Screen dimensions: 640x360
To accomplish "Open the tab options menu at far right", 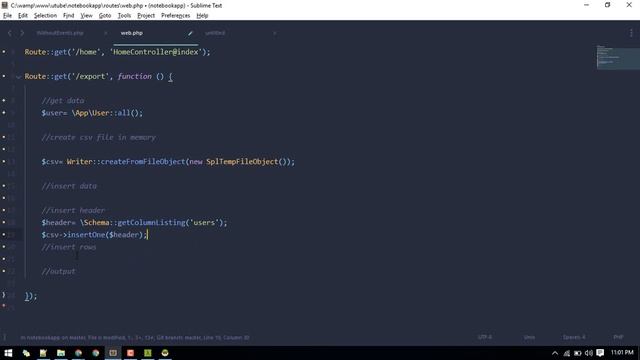I will tap(631, 33).
